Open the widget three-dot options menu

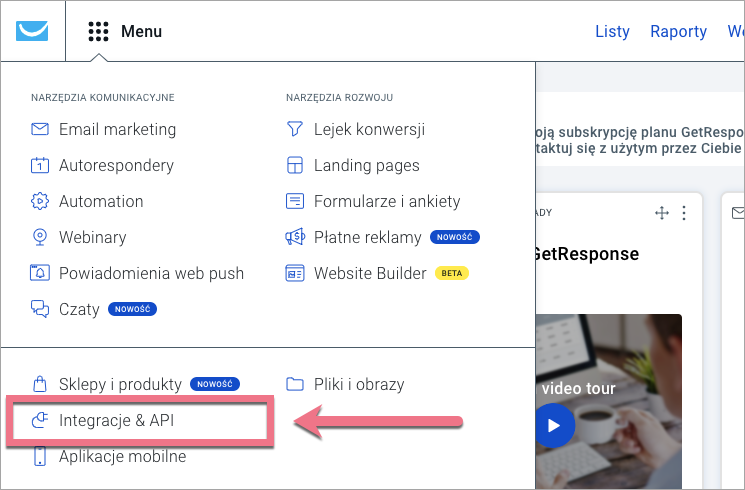[x=684, y=213]
